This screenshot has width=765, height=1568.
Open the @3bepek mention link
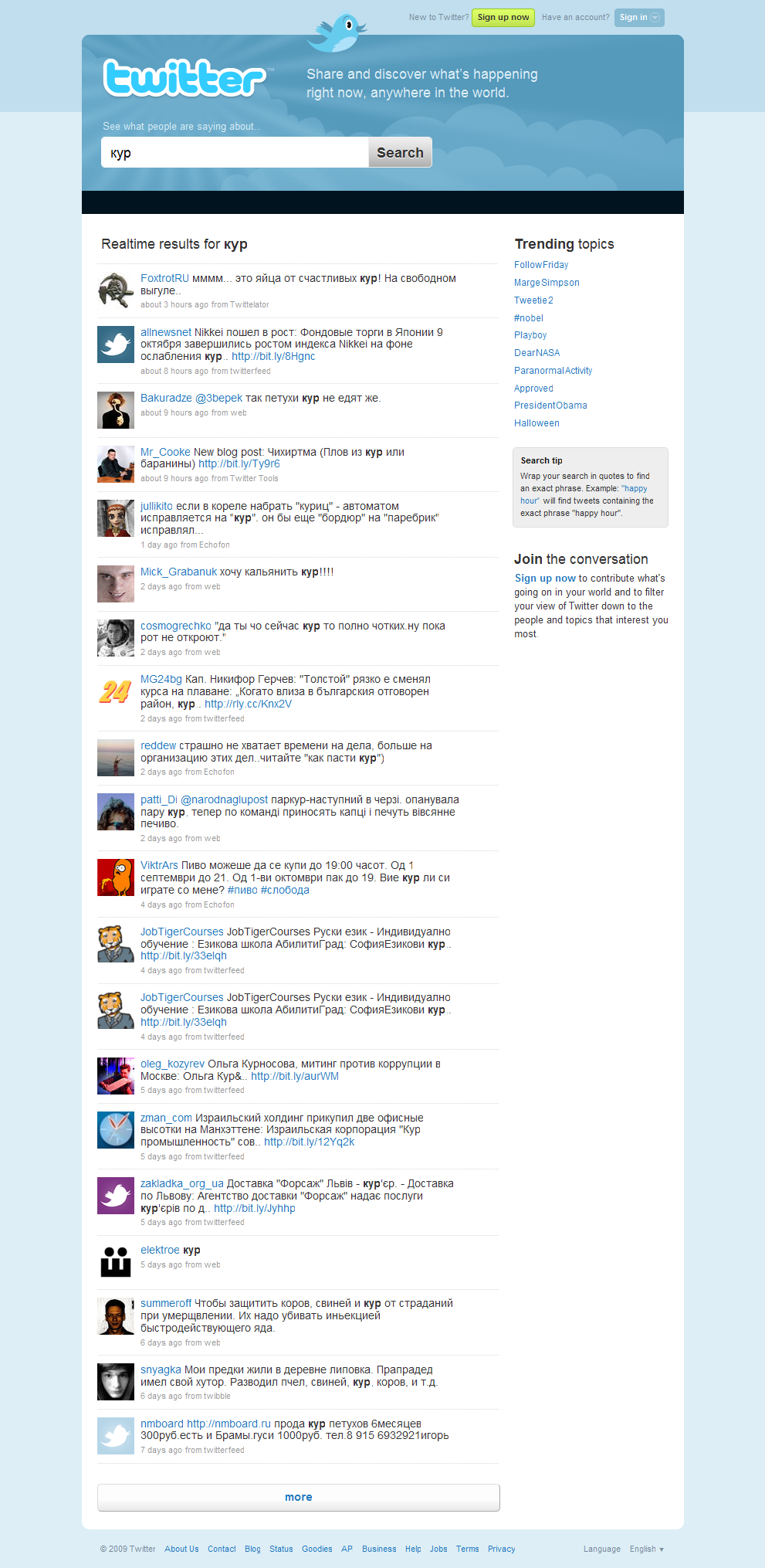click(218, 398)
